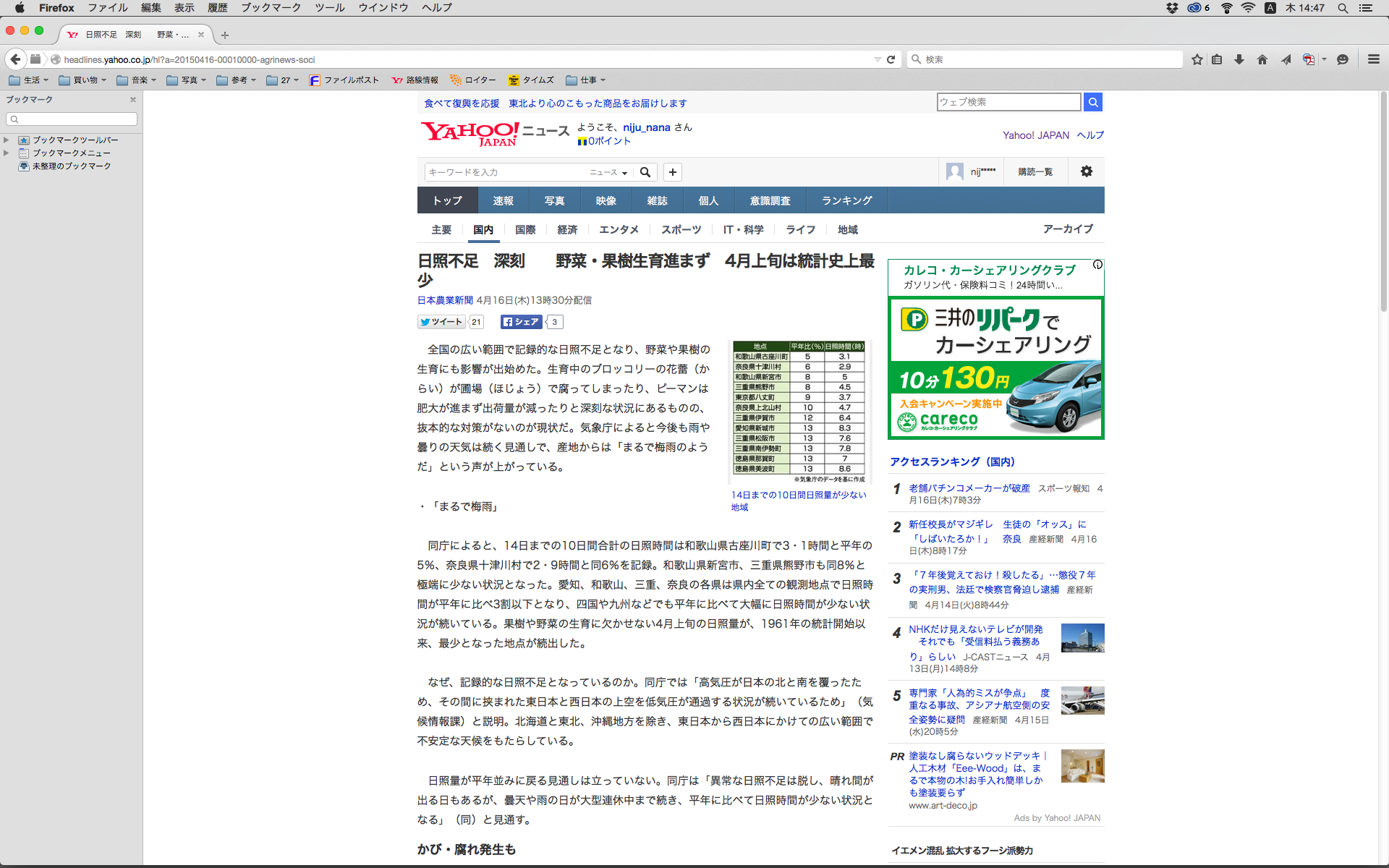Expand the ブックマークメニュー tree item
The width and height of the screenshot is (1389, 868).
7,153
